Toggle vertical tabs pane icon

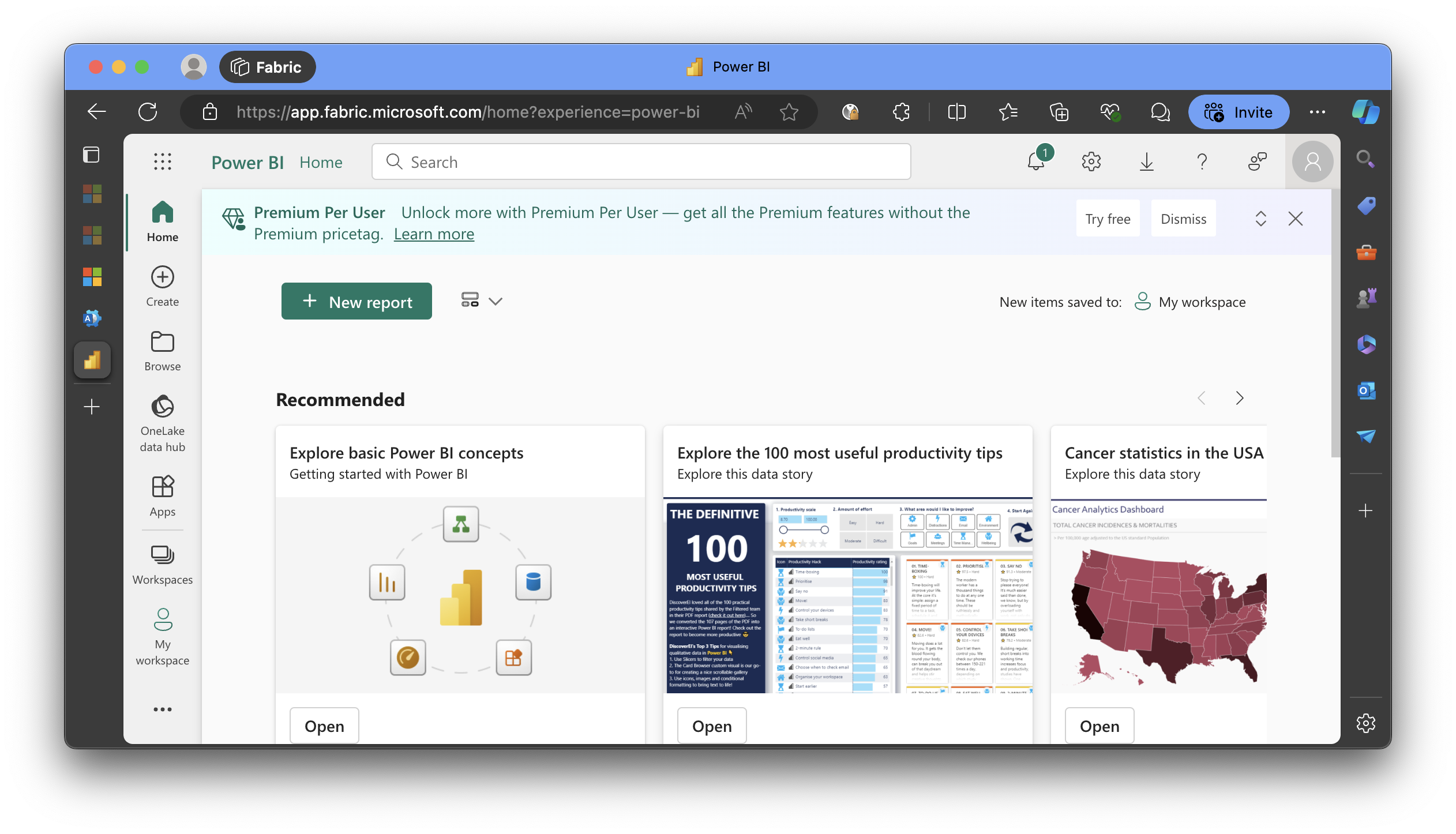tap(91, 155)
